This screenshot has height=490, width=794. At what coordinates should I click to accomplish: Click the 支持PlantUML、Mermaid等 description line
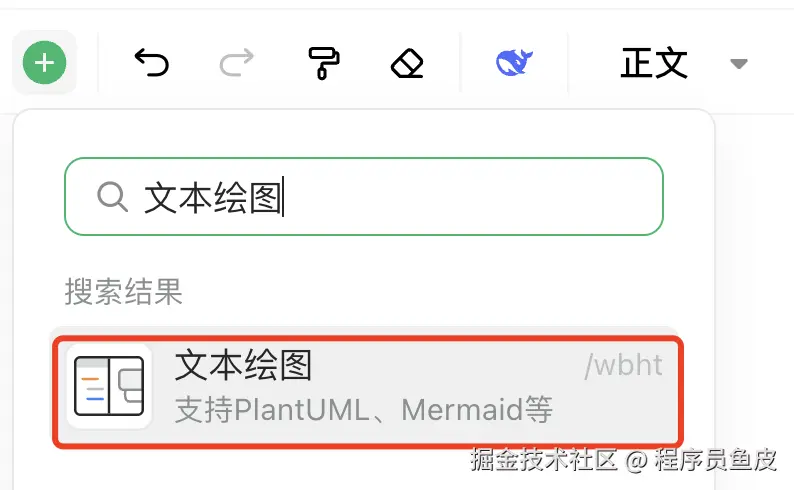(364, 410)
